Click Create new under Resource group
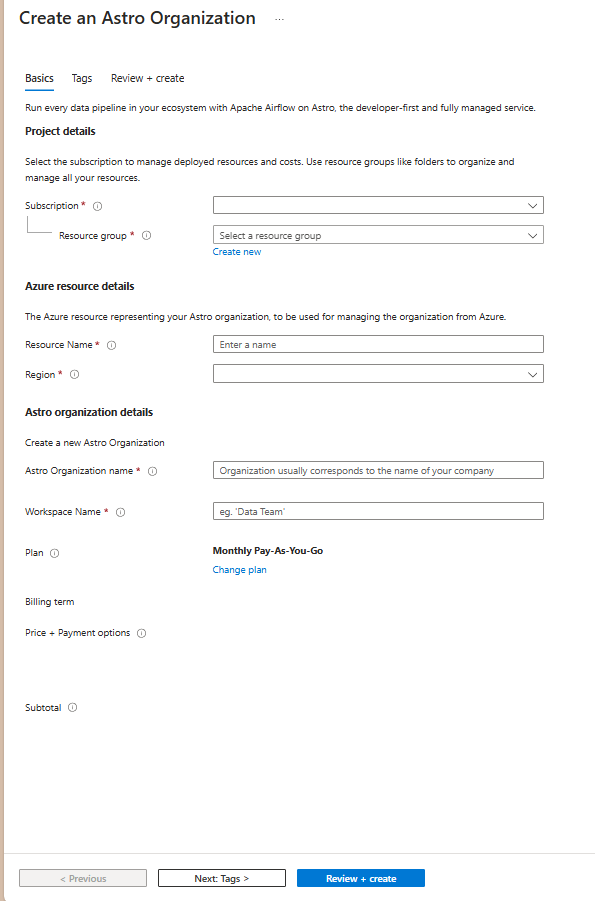Image resolution: width=595 pixels, height=901 pixels. [236, 251]
